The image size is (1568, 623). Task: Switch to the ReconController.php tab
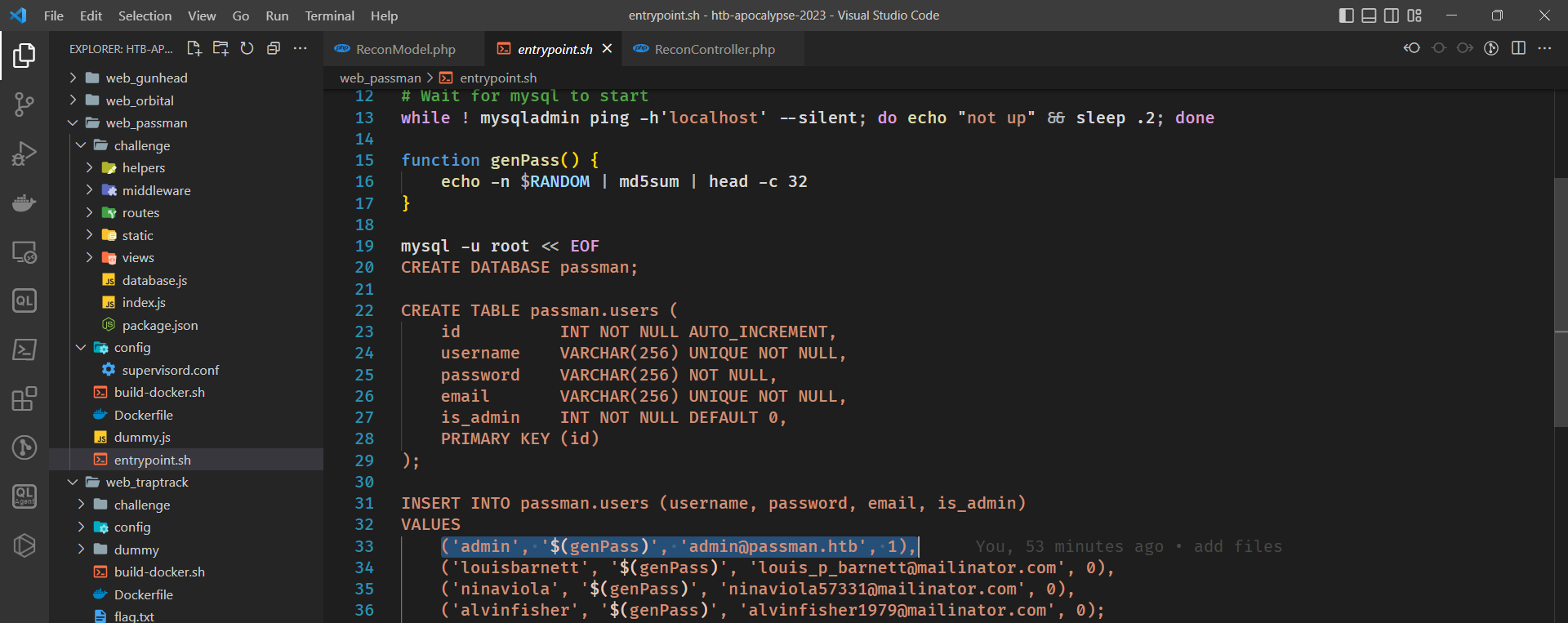pos(714,49)
